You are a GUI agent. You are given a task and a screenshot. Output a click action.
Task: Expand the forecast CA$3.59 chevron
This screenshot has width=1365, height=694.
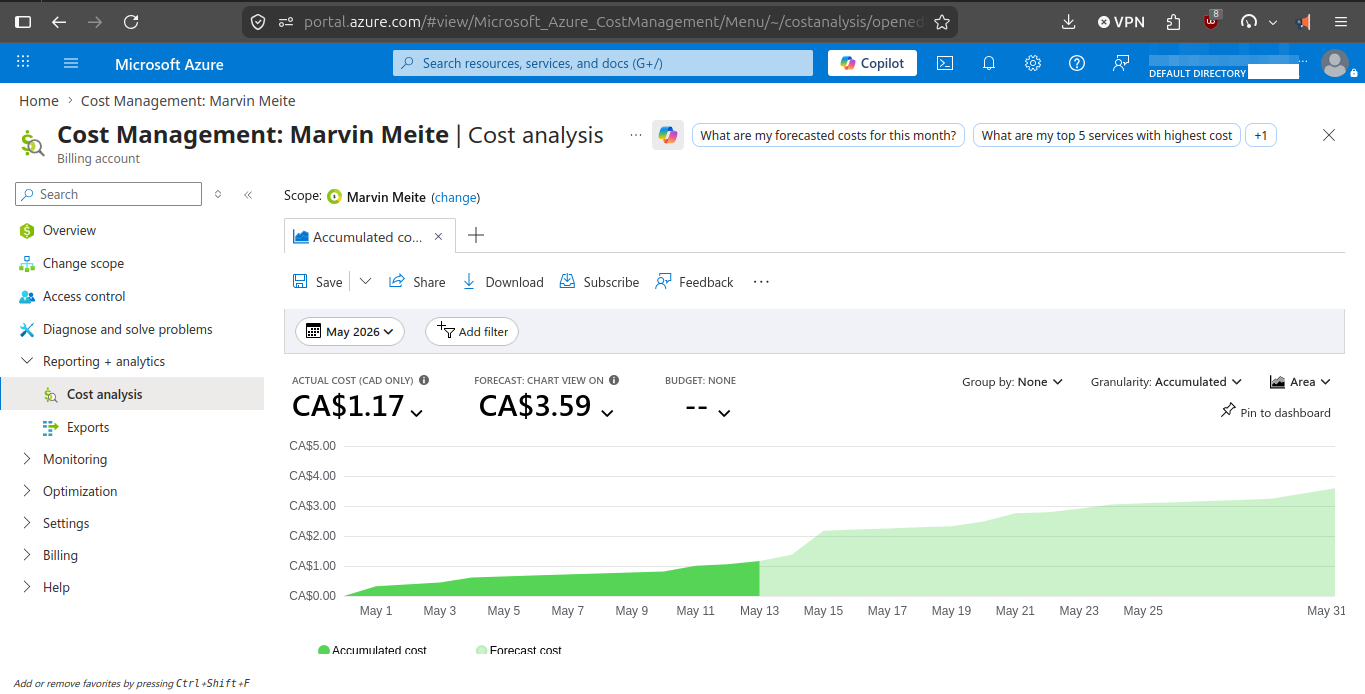point(606,412)
